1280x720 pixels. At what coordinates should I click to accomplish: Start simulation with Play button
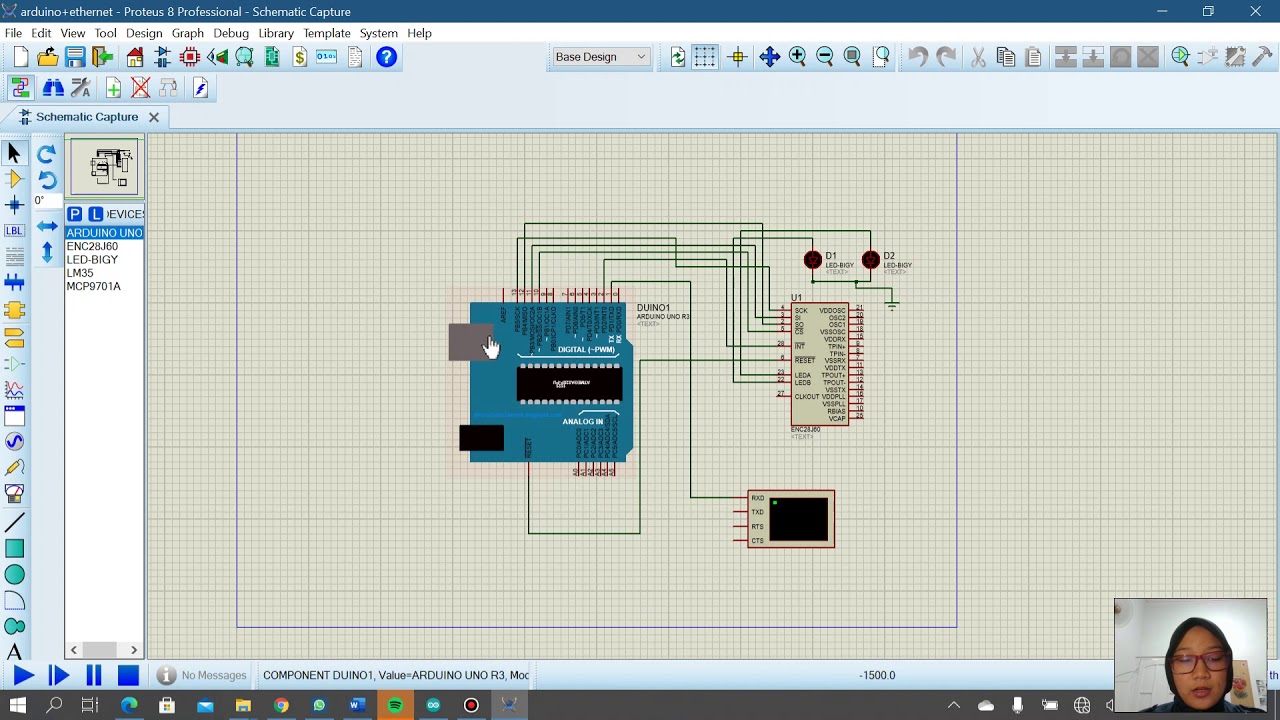click(22, 676)
